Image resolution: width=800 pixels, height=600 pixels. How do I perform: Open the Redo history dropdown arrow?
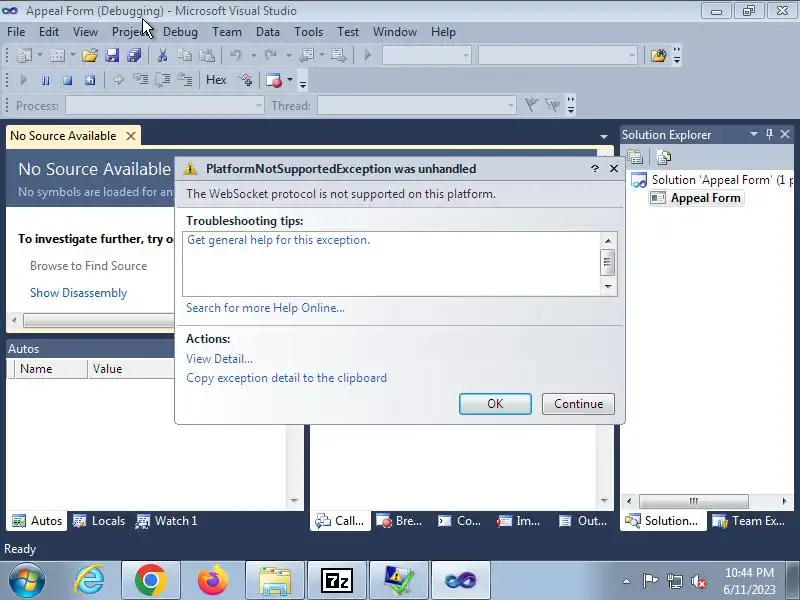click(x=288, y=55)
